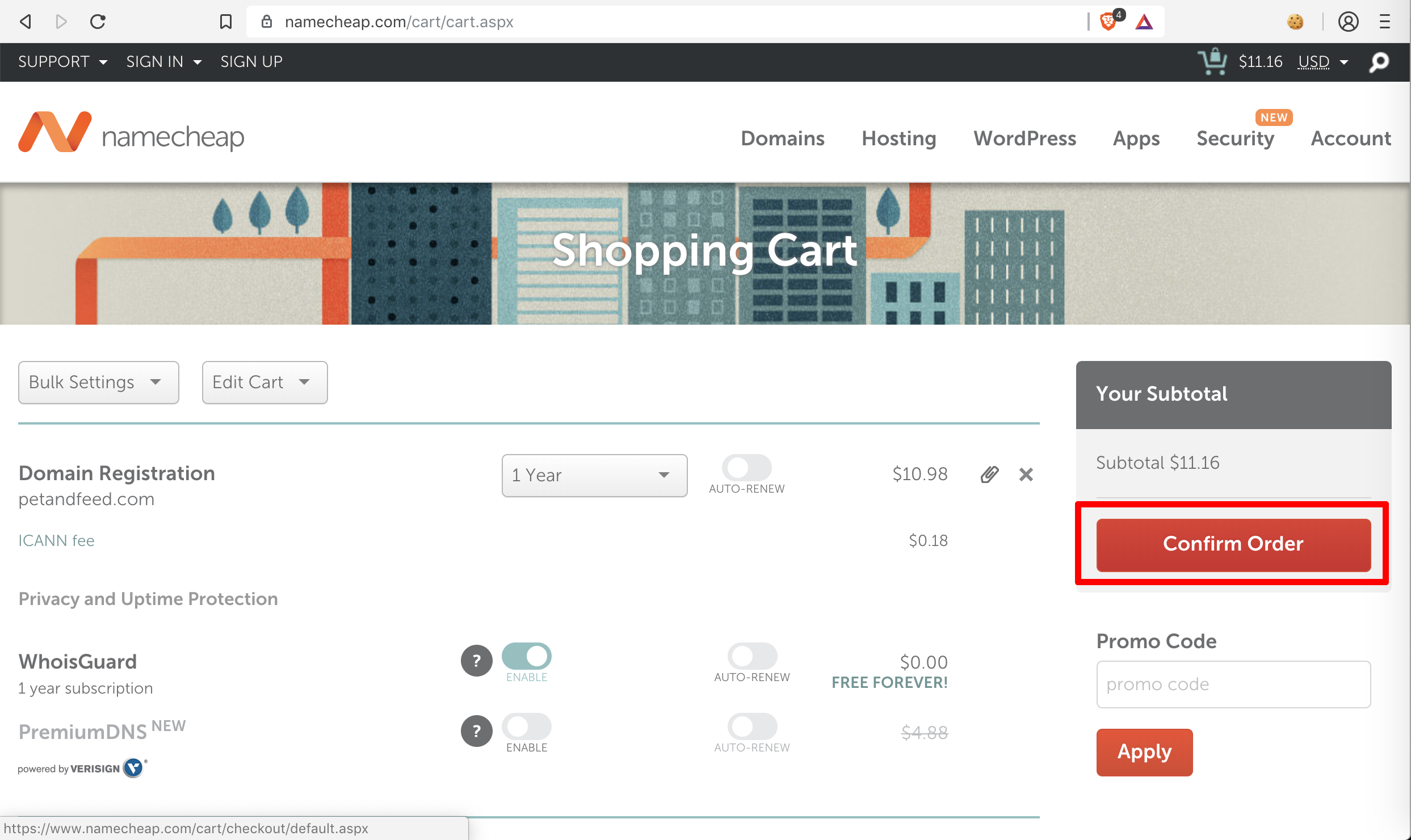This screenshot has width=1411, height=840.
Task: Enable the PremiumDNS toggle
Action: [x=527, y=727]
